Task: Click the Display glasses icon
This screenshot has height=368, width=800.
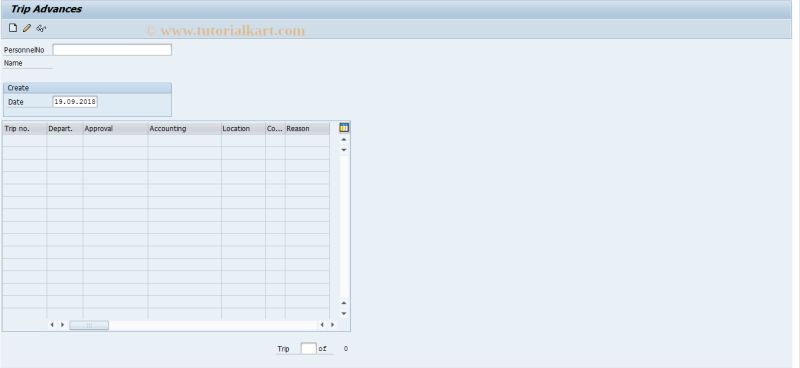Action: coord(41,28)
